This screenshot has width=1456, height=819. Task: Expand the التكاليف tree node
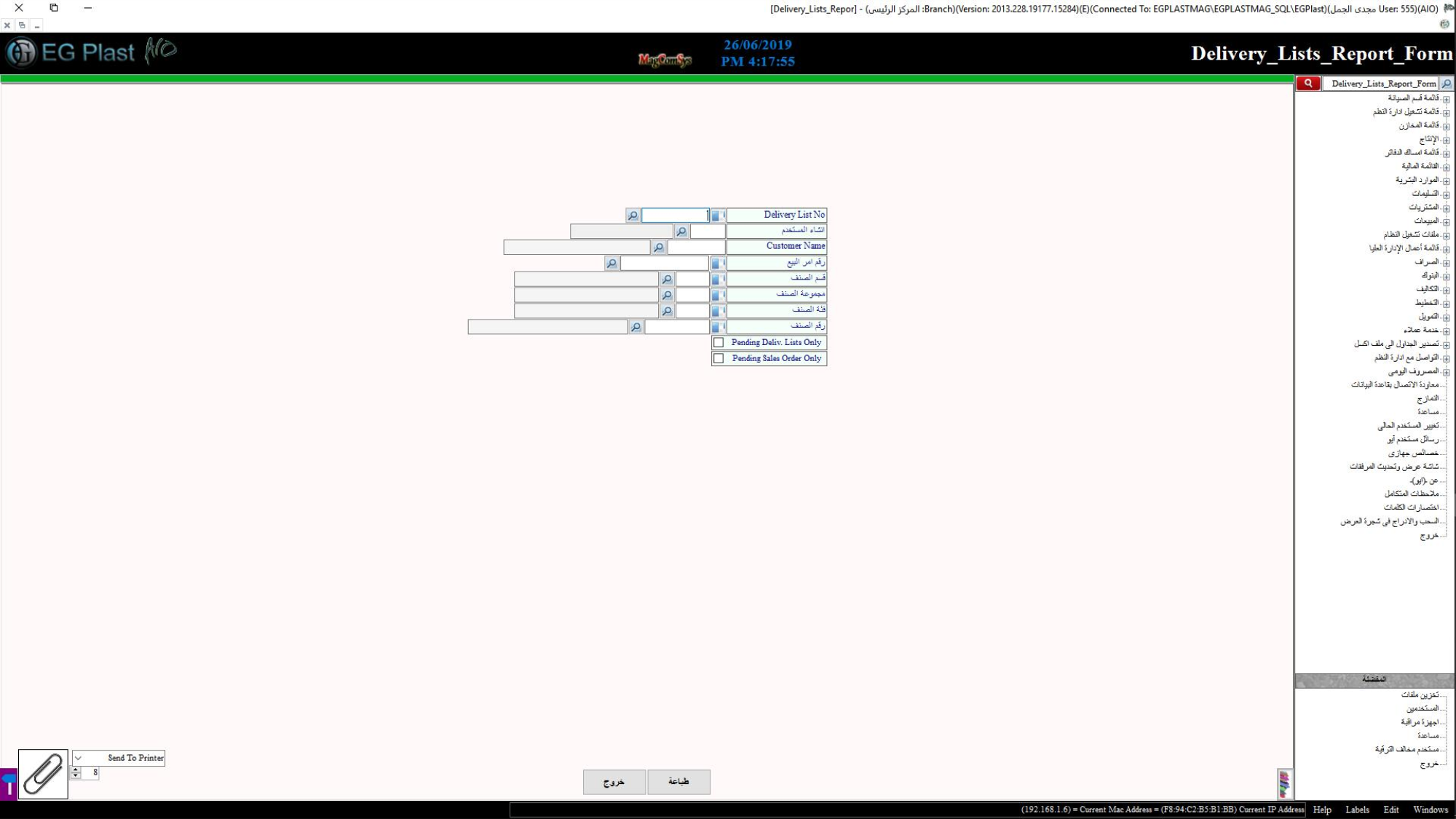1447,290
